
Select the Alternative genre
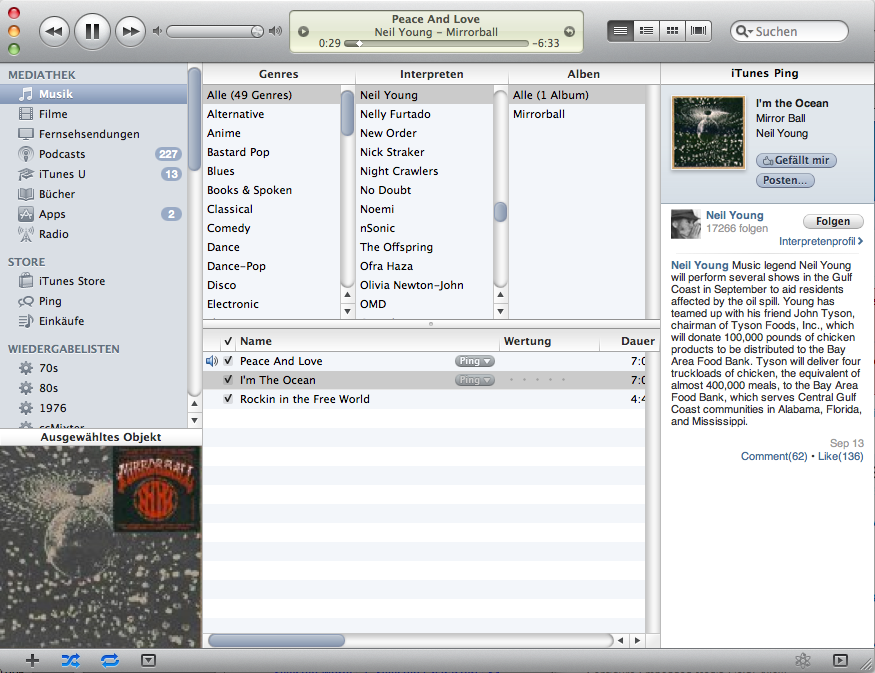coord(272,114)
